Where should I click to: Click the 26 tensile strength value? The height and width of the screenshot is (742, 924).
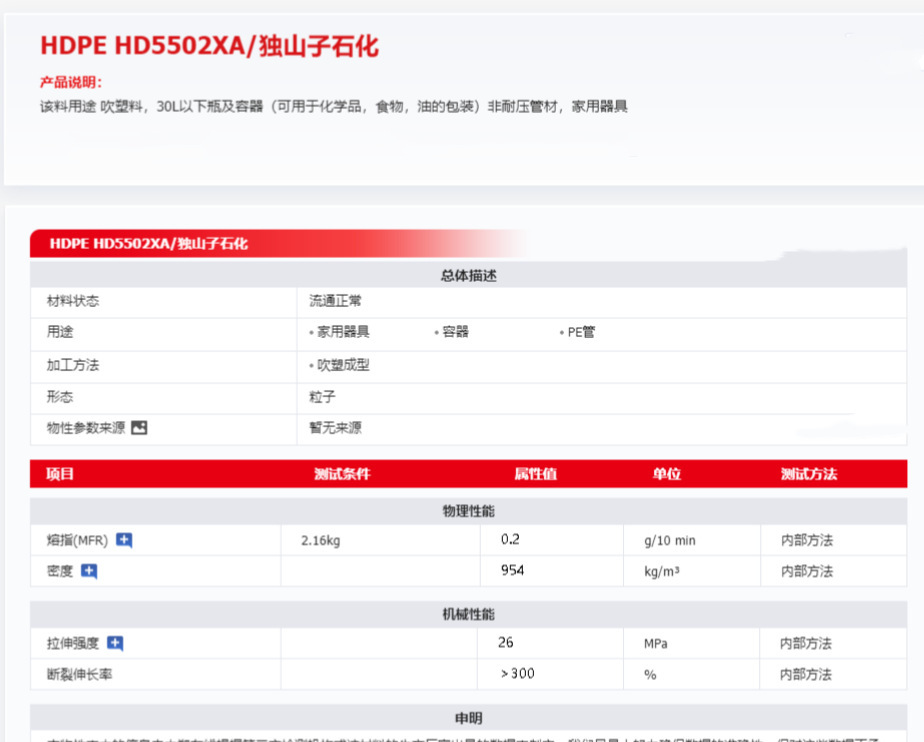506,642
